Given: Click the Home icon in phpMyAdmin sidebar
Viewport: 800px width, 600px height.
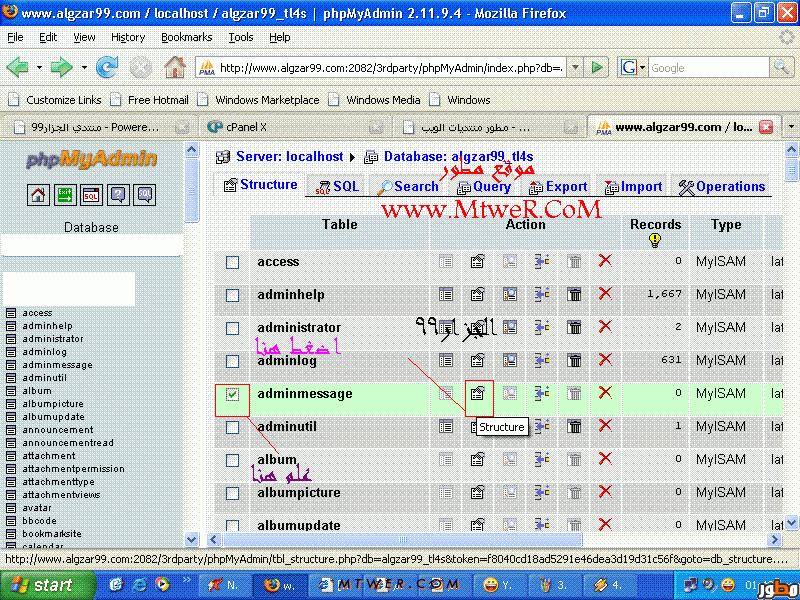Looking at the screenshot, I should [37, 195].
